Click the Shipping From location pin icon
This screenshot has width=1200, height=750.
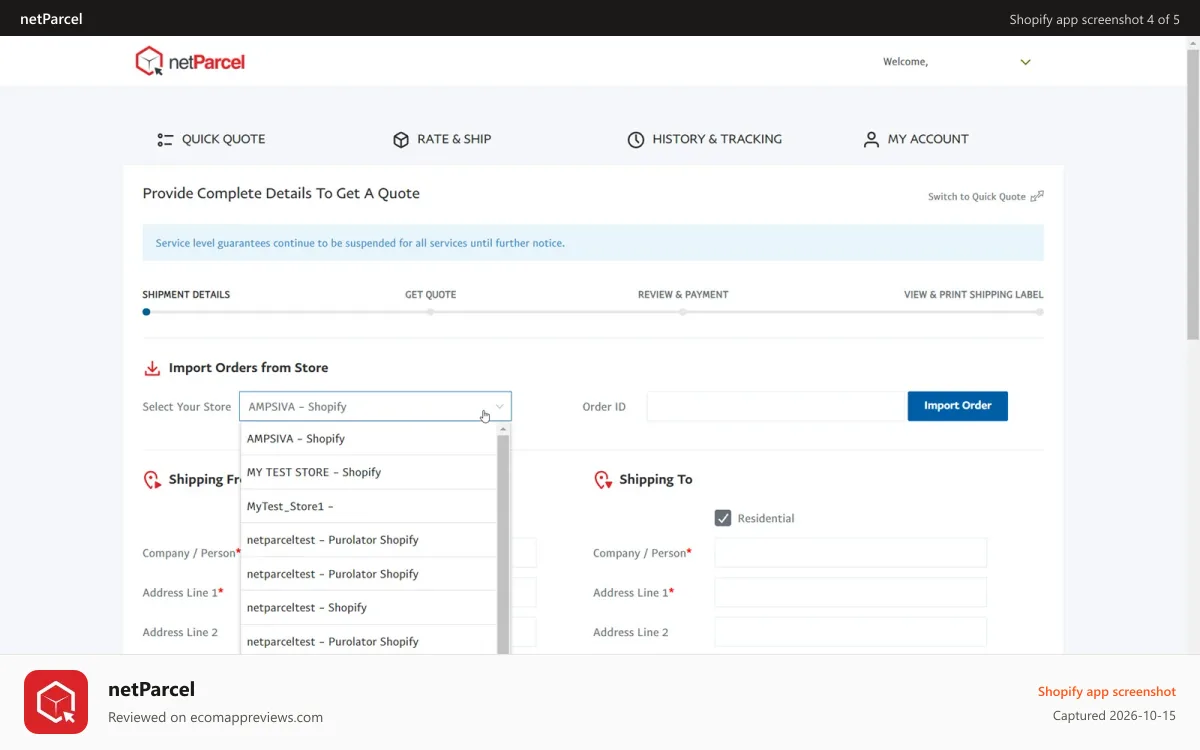point(152,480)
